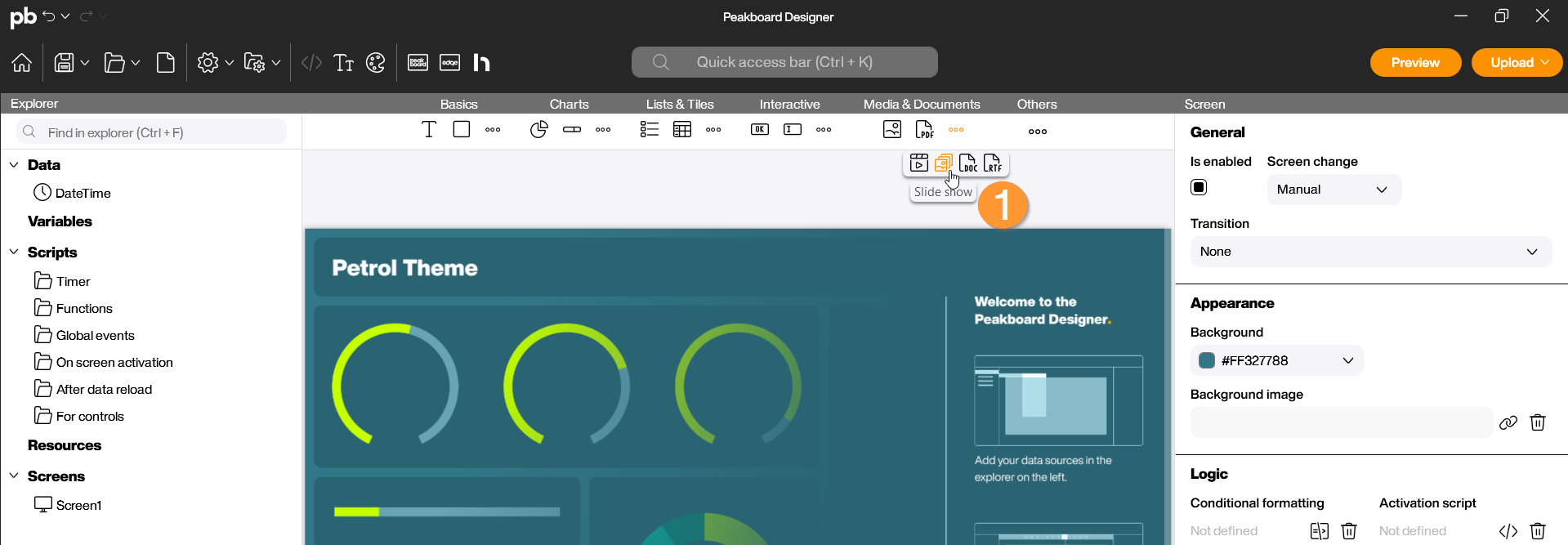Screen dimensions: 1568x545
Task: Open the Screen change dropdown
Action: point(1333,190)
